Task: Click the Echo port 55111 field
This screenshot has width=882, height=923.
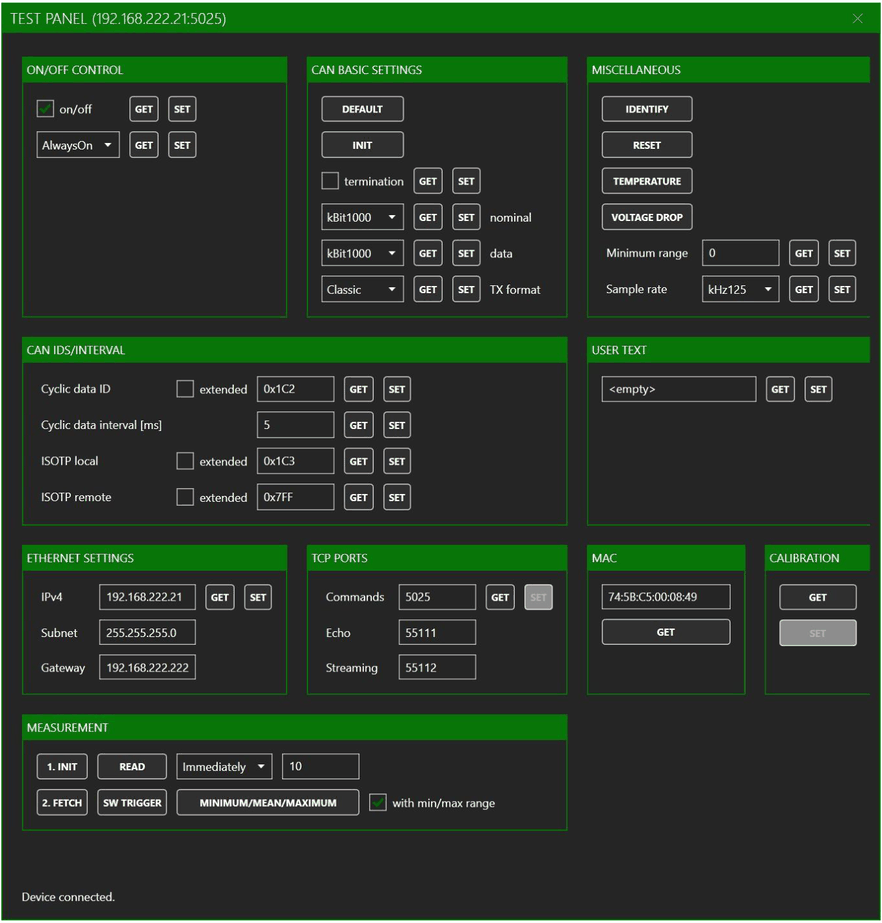Action: click(437, 632)
